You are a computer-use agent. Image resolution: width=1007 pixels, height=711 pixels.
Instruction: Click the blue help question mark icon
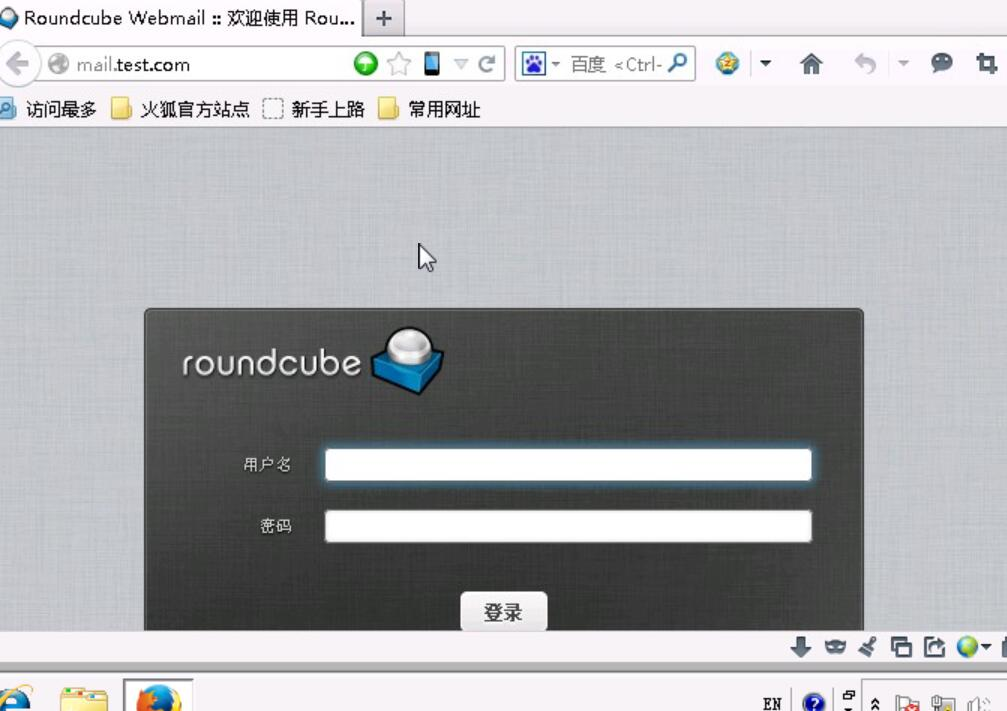(813, 702)
